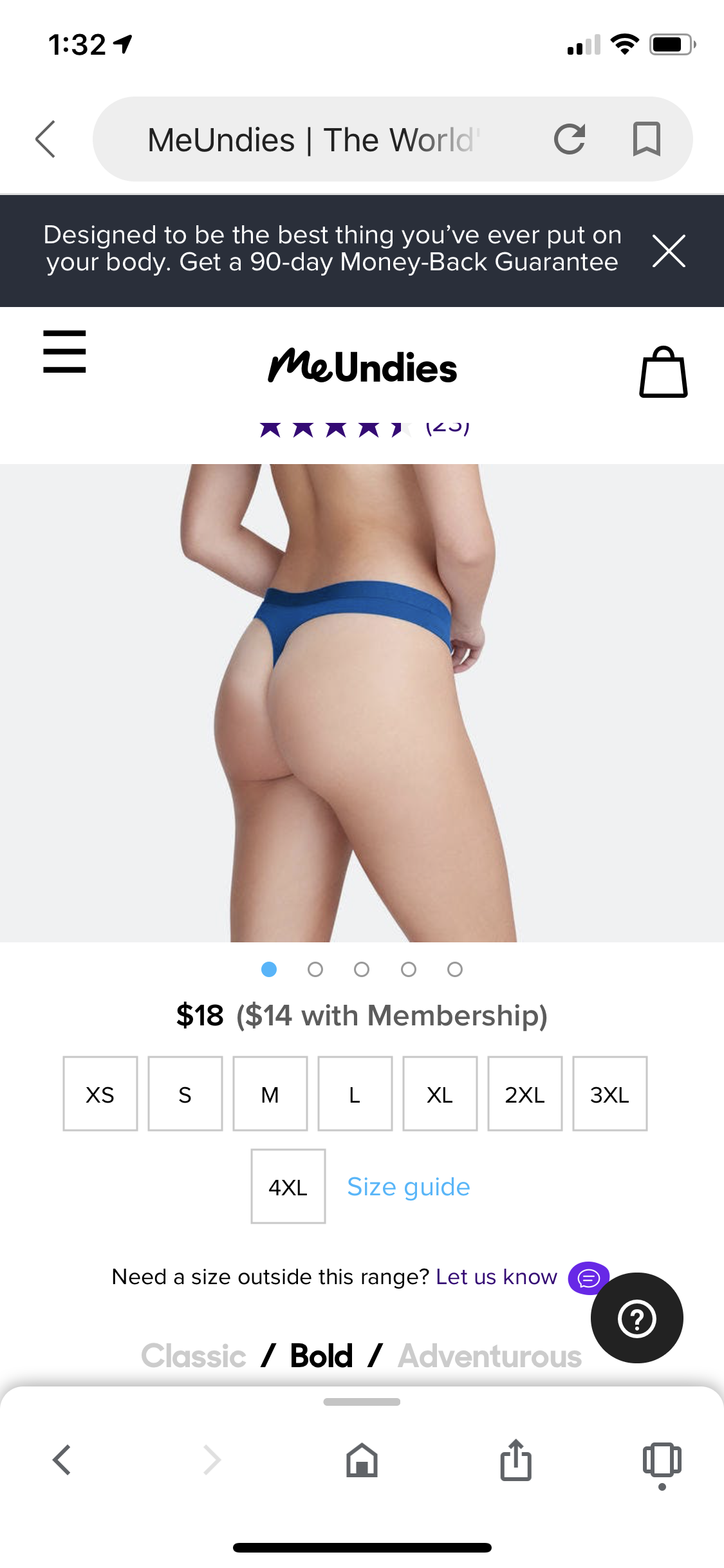The width and height of the screenshot is (724, 1568).
Task: Select size XS
Action: (100, 1094)
